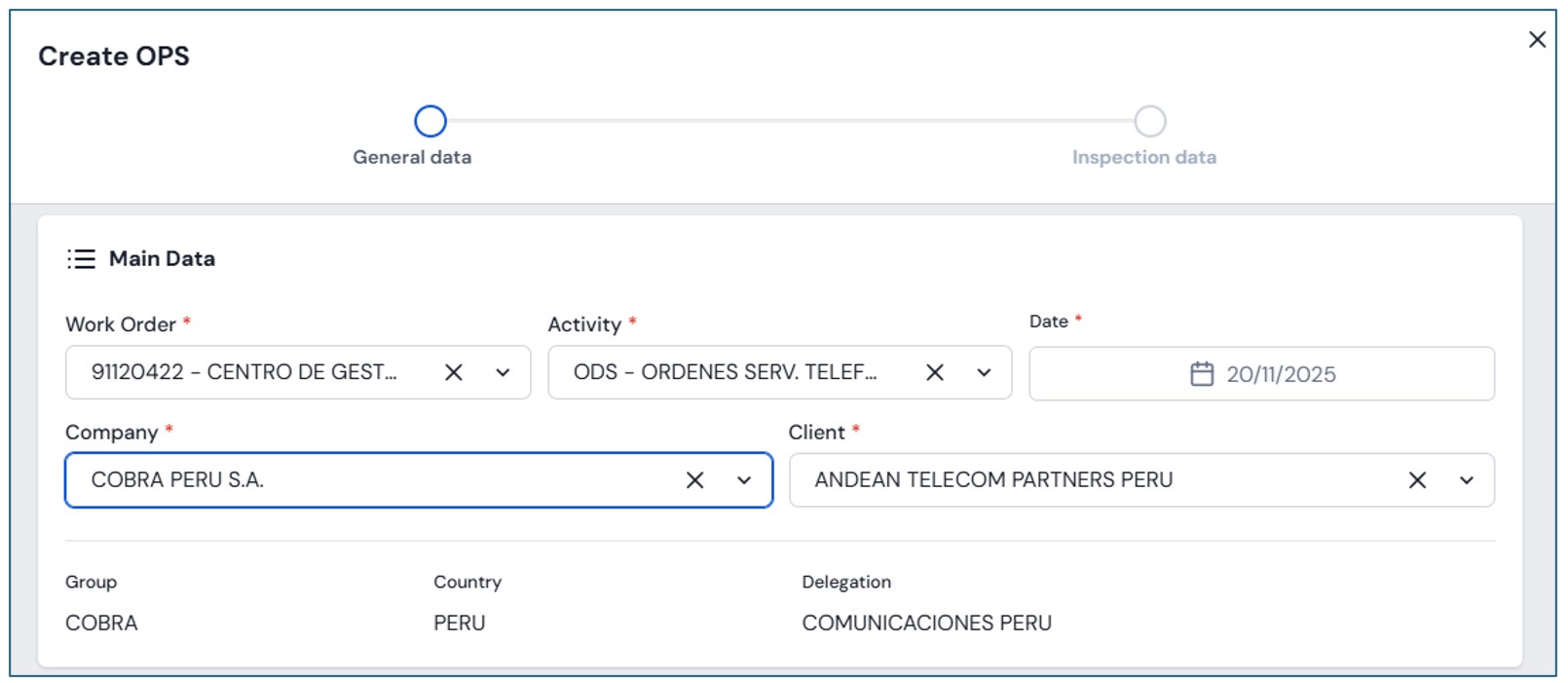The height and width of the screenshot is (683, 1568).
Task: Click the Inspection data step circle
Action: (1149, 122)
